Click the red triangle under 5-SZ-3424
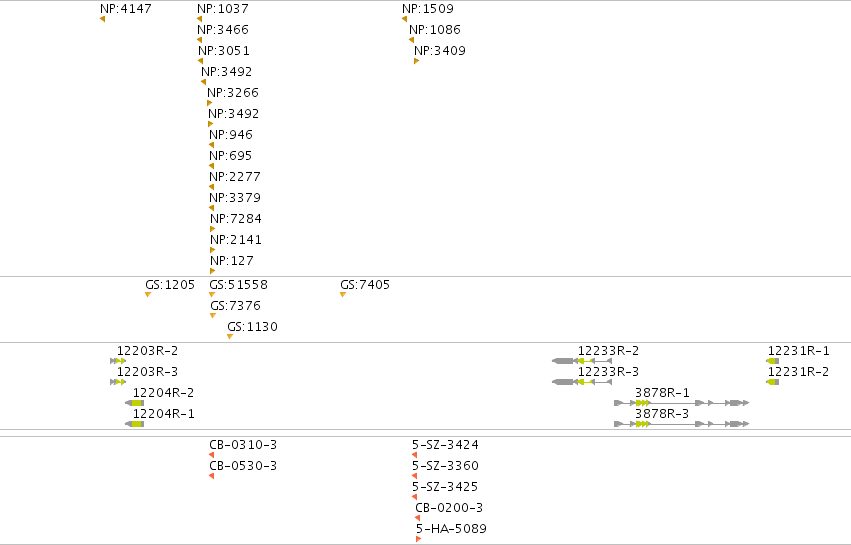This screenshot has width=851, height=545. (415, 455)
